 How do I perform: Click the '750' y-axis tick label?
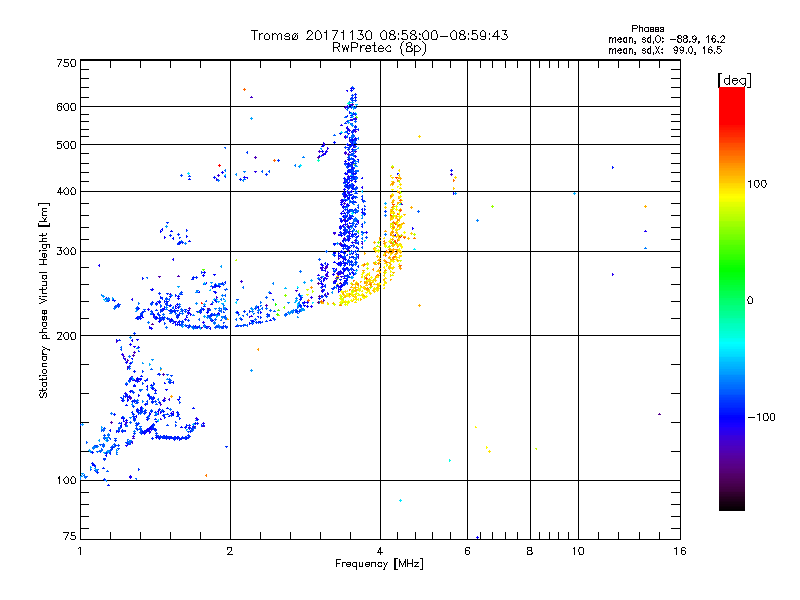click(66, 63)
